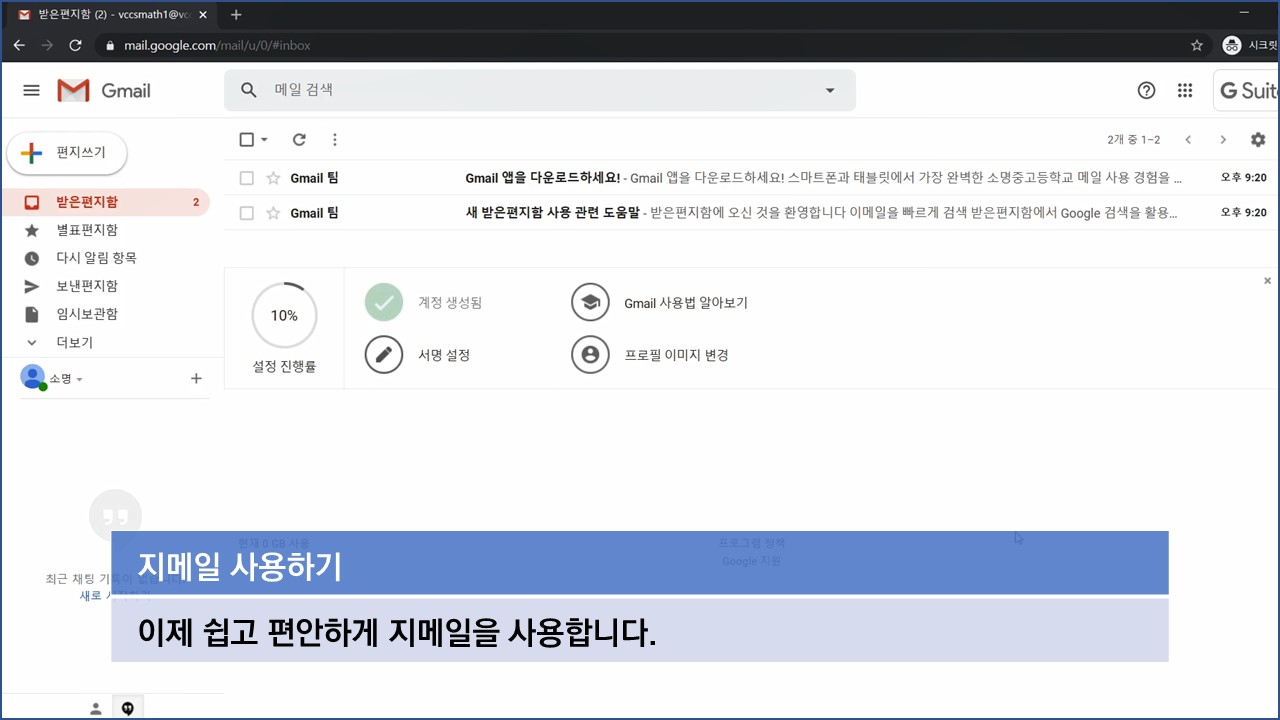Close the 받은편지함 browser tab
Viewport: 1280px width, 720px height.
click(203, 15)
